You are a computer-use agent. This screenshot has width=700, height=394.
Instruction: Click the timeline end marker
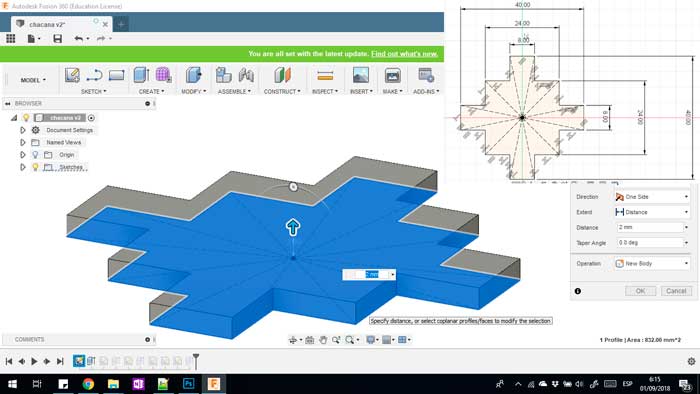pos(196,361)
